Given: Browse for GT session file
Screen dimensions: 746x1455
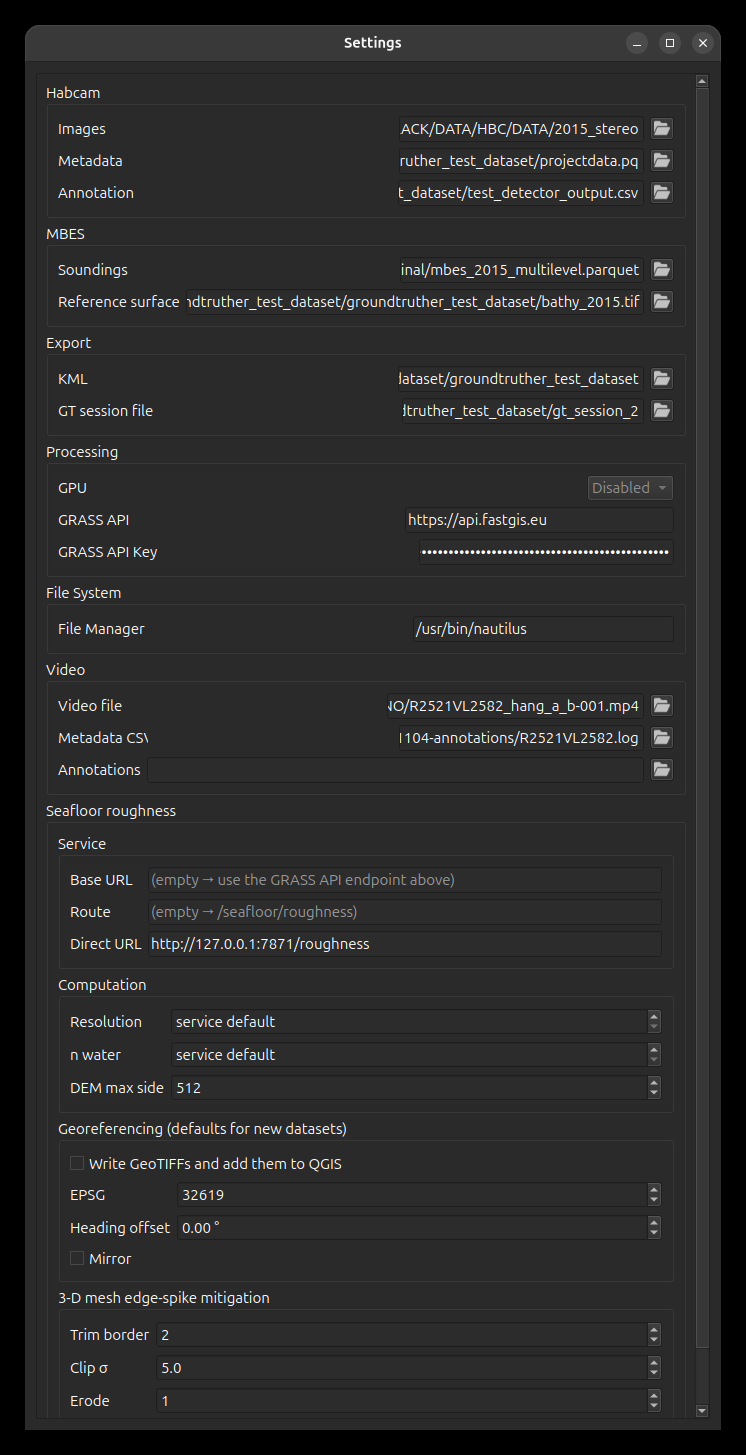Looking at the screenshot, I should (661, 411).
